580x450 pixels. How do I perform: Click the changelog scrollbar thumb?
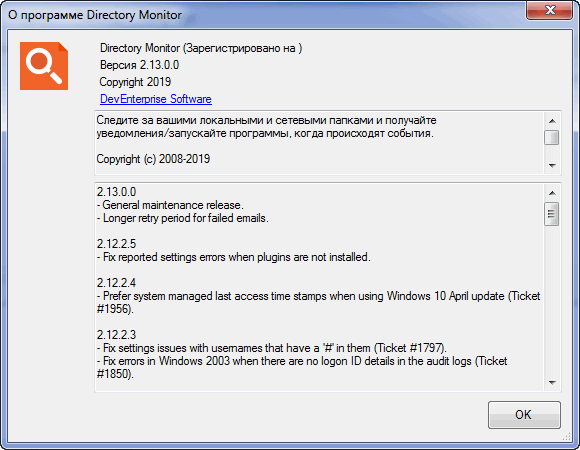(x=552, y=214)
